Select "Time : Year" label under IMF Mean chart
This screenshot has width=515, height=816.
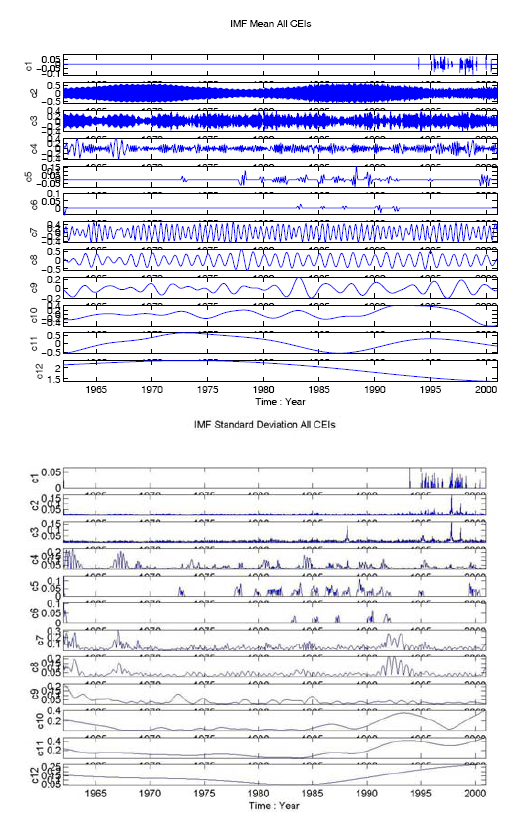tap(280, 401)
